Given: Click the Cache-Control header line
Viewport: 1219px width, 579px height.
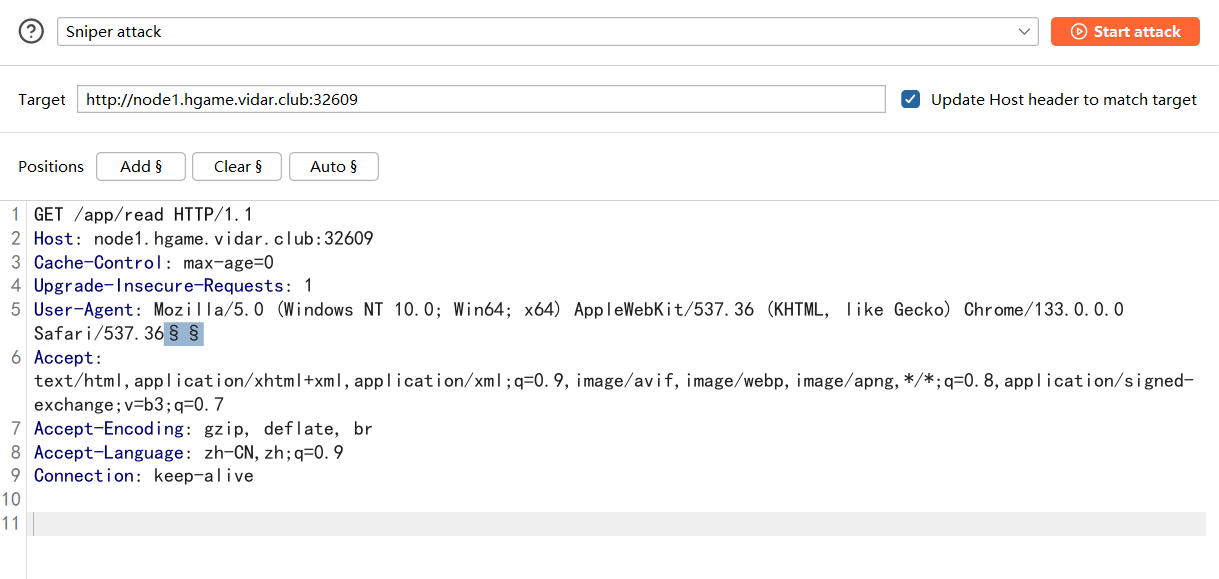Looking at the screenshot, I should click(153, 263).
